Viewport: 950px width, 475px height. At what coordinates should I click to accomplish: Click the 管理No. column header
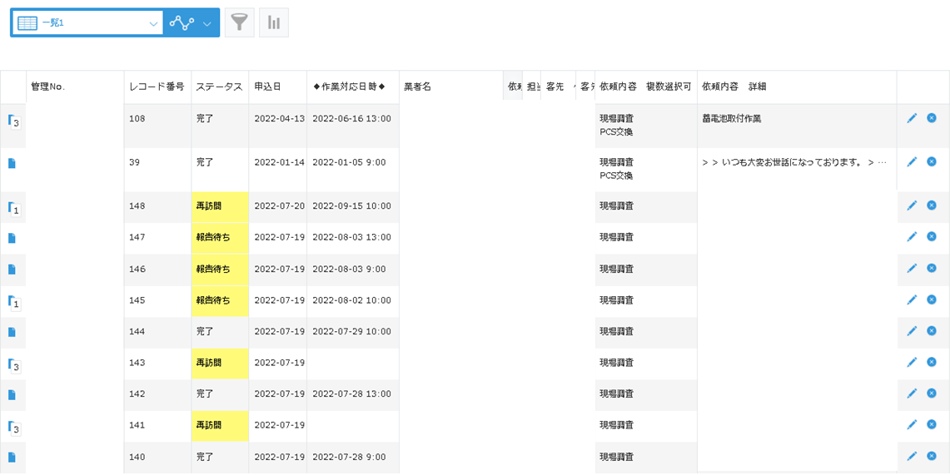48,87
